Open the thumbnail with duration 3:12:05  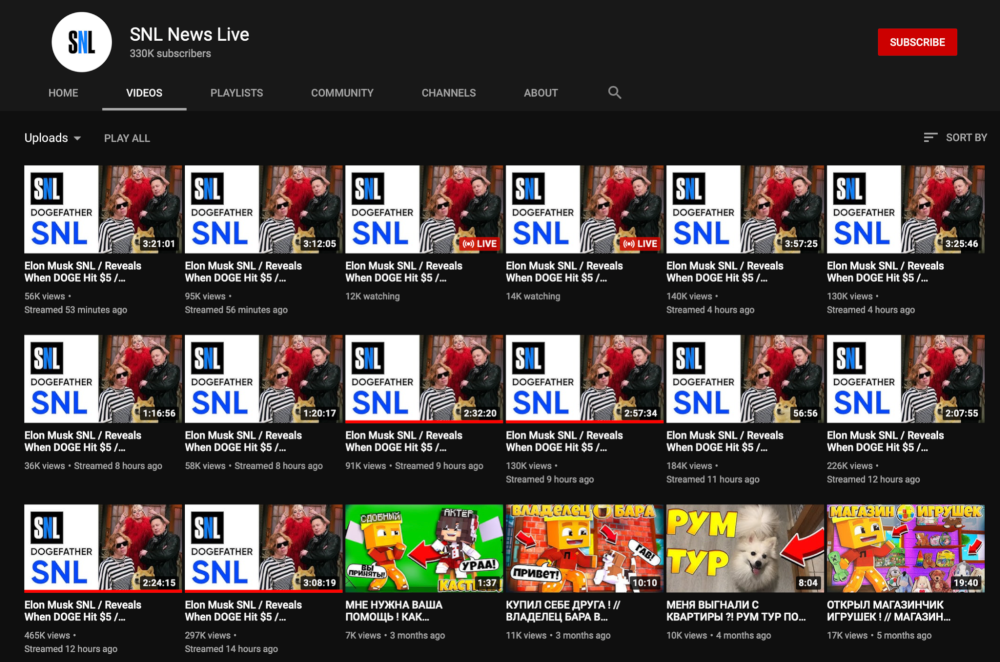(263, 209)
